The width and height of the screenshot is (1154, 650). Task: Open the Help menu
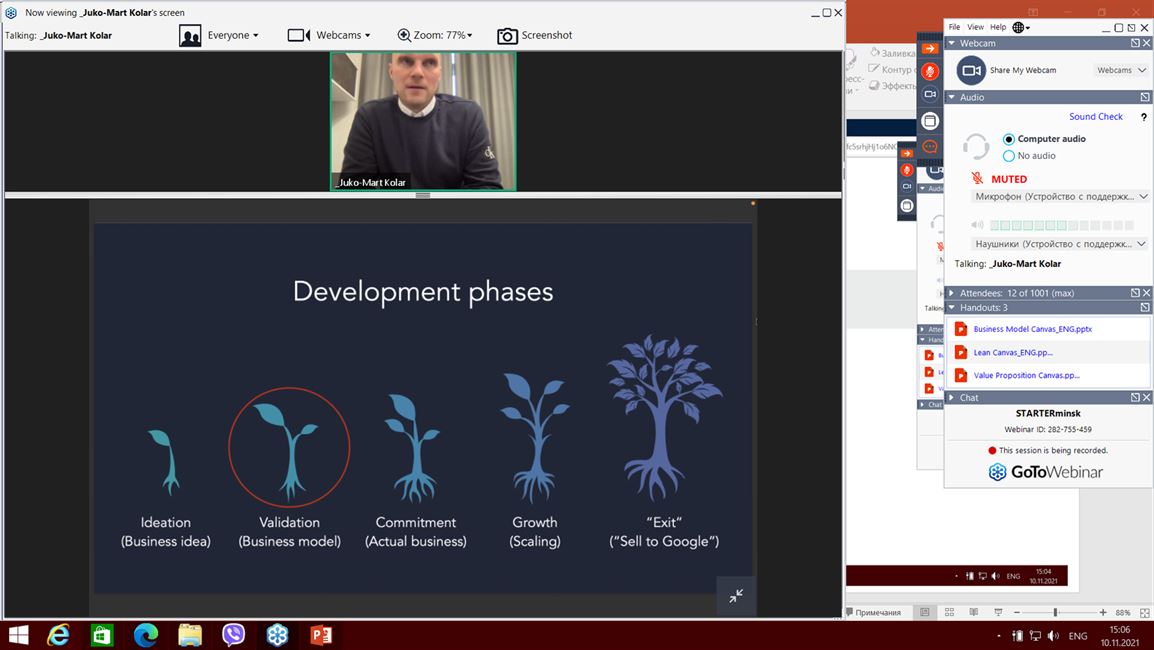pyautogui.click(x=998, y=27)
